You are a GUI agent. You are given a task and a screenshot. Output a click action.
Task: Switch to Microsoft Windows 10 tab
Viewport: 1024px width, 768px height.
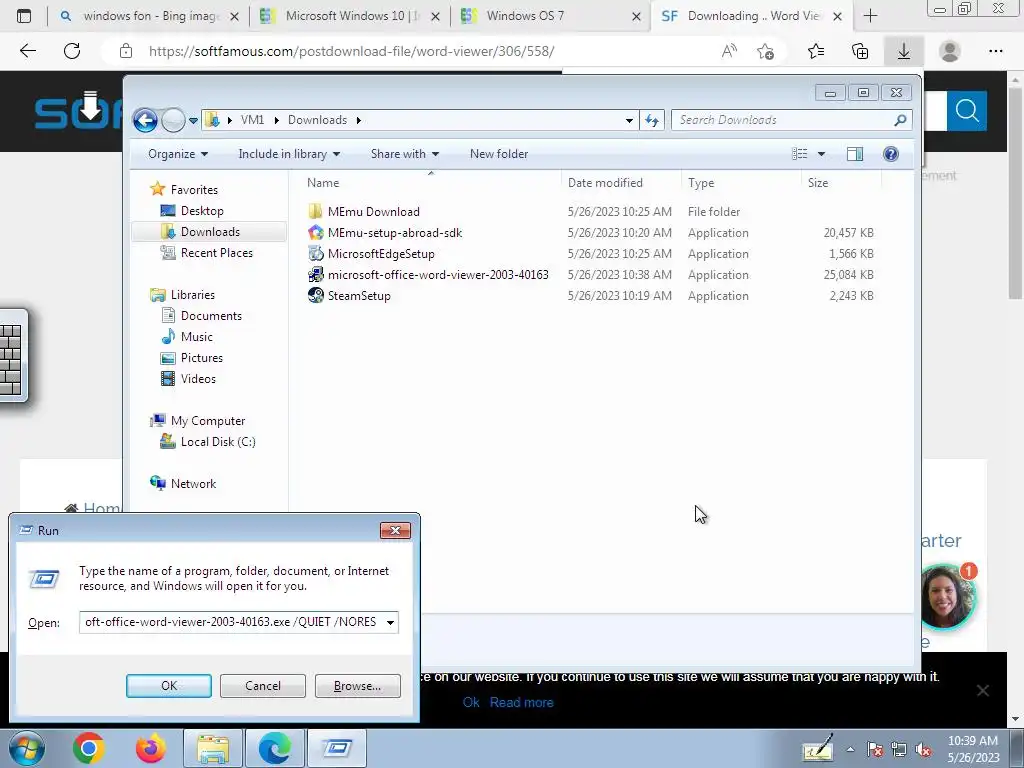pos(349,16)
